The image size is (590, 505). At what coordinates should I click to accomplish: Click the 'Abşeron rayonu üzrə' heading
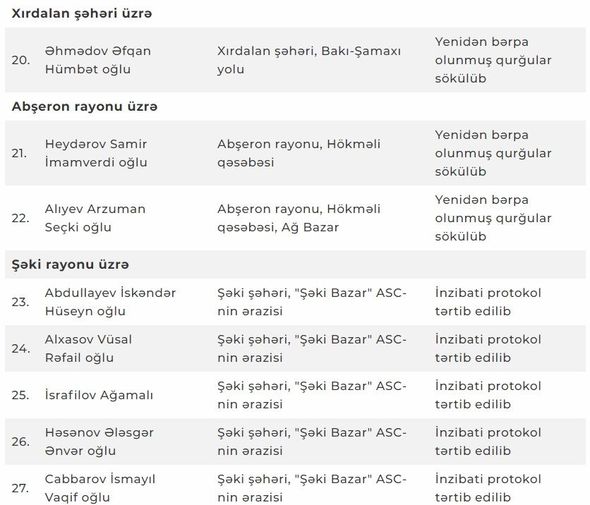click(84, 106)
